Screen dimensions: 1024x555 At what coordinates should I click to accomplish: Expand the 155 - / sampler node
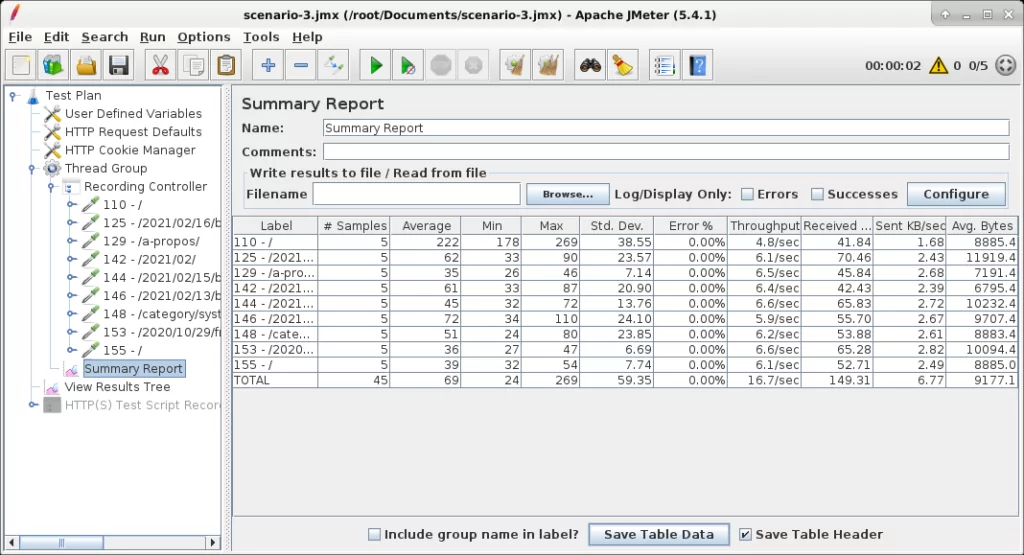click(71, 351)
